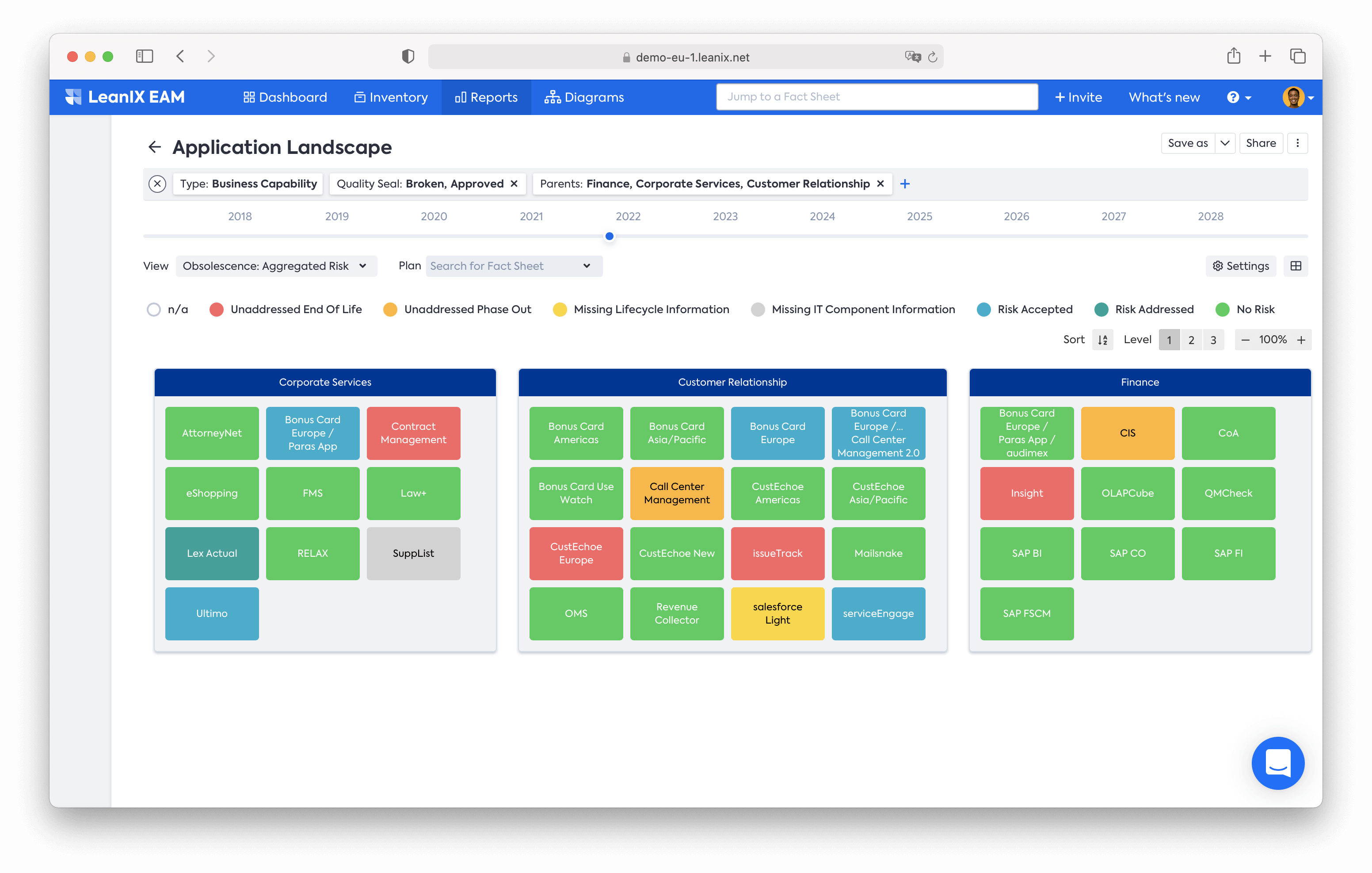
Task: Click 2025 on the timeline
Action: tap(919, 216)
